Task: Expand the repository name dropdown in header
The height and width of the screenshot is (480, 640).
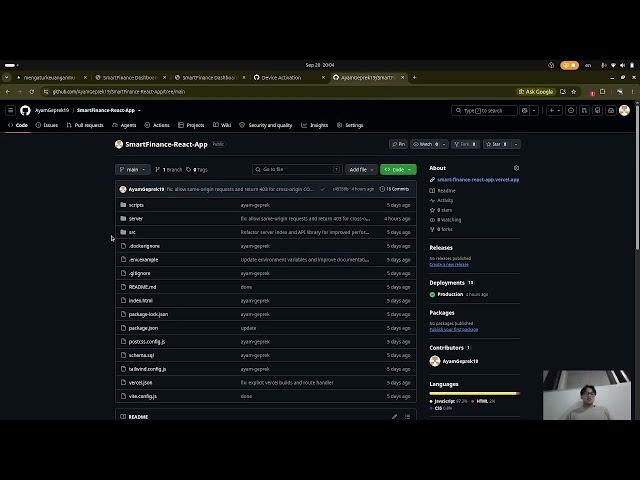Action: pyautogui.click(x=139, y=110)
